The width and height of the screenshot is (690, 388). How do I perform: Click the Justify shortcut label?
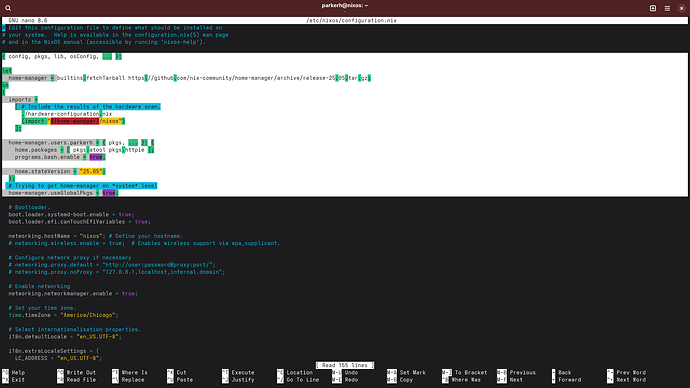(x=243, y=380)
